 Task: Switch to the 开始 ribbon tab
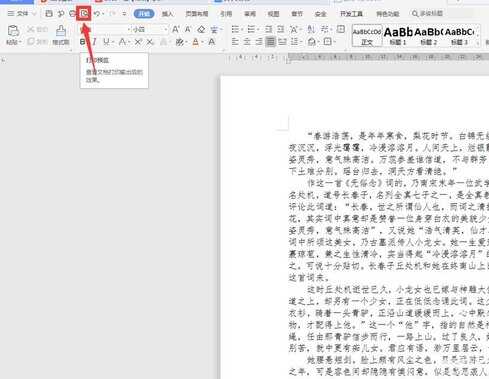click(x=144, y=14)
